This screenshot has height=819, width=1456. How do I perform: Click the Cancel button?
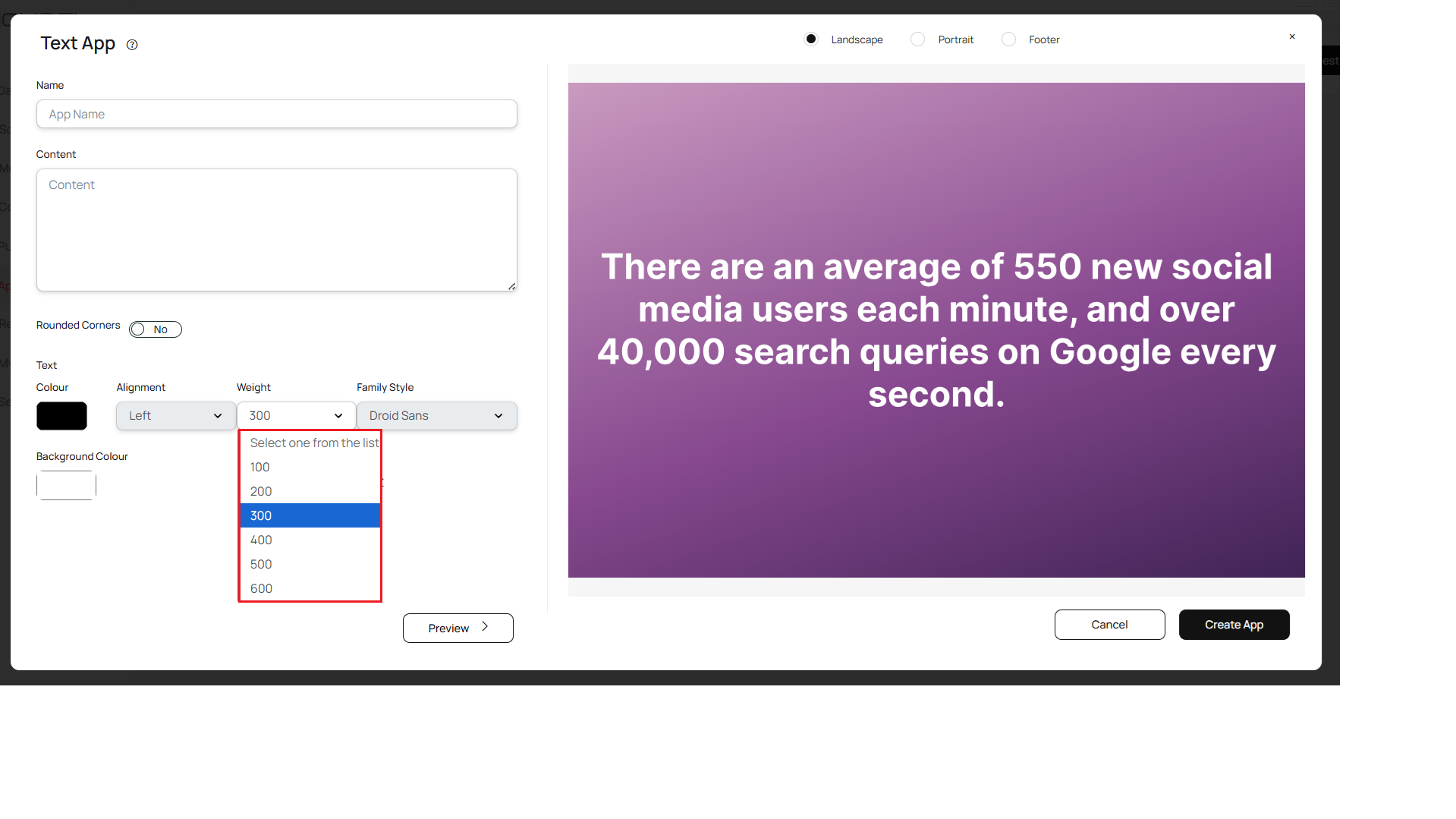pos(1109,624)
